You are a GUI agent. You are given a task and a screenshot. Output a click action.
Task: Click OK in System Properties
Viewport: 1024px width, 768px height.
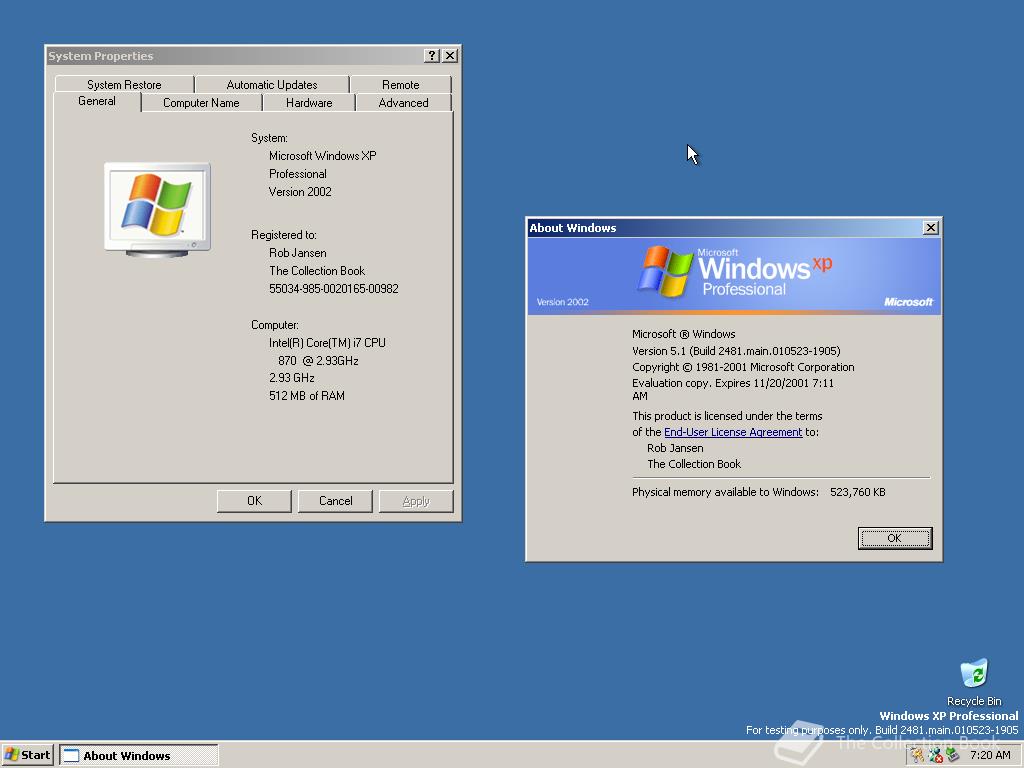[x=254, y=501]
